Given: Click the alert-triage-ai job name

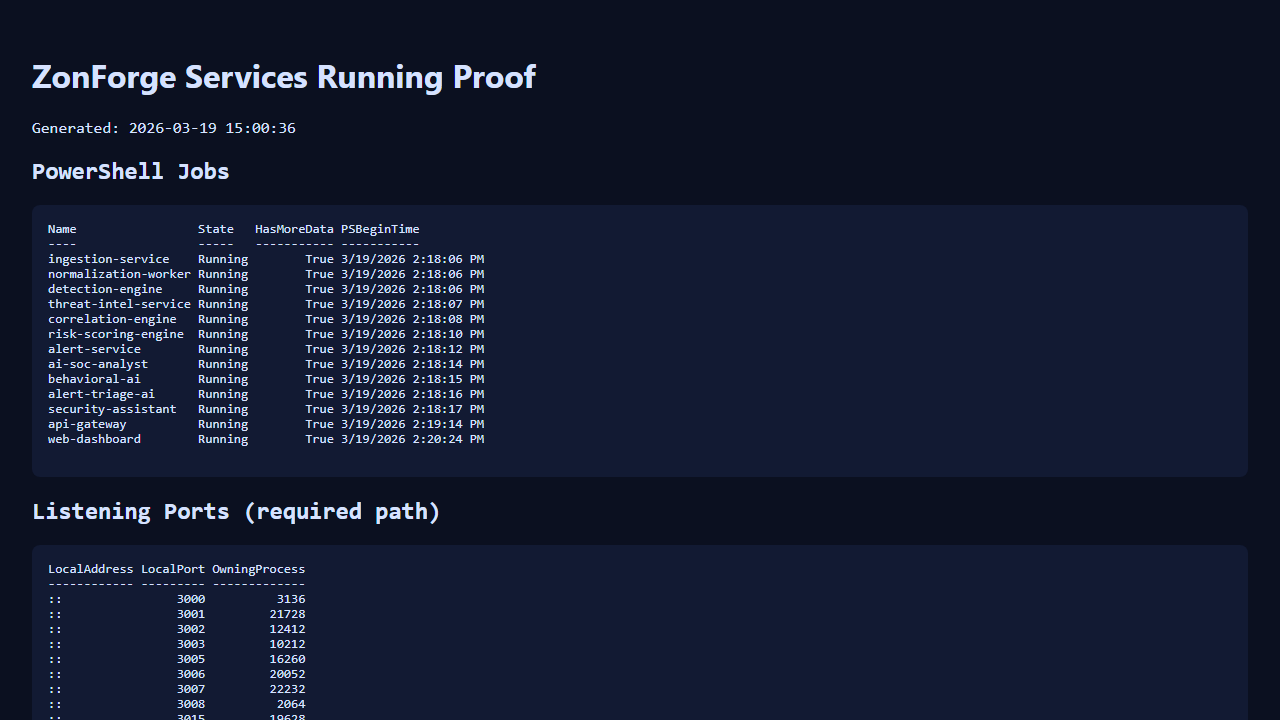Looking at the screenshot, I should pyautogui.click(x=101, y=394).
